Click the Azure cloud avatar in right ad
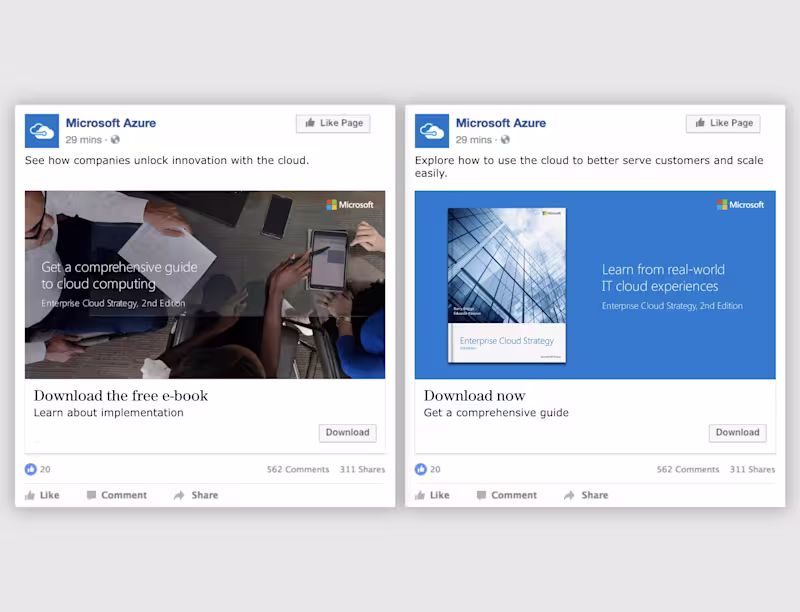This screenshot has height=612, width=800. (x=432, y=131)
